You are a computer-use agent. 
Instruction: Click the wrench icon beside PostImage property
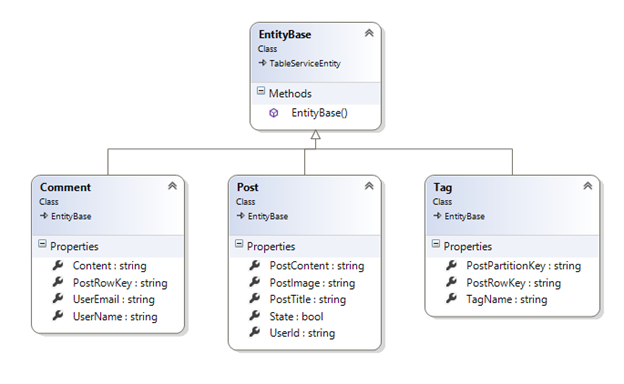(255, 282)
